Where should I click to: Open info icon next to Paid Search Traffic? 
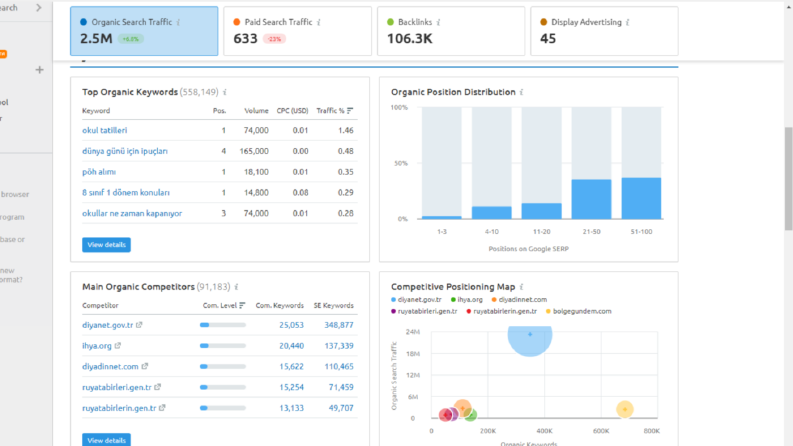[x=319, y=22]
